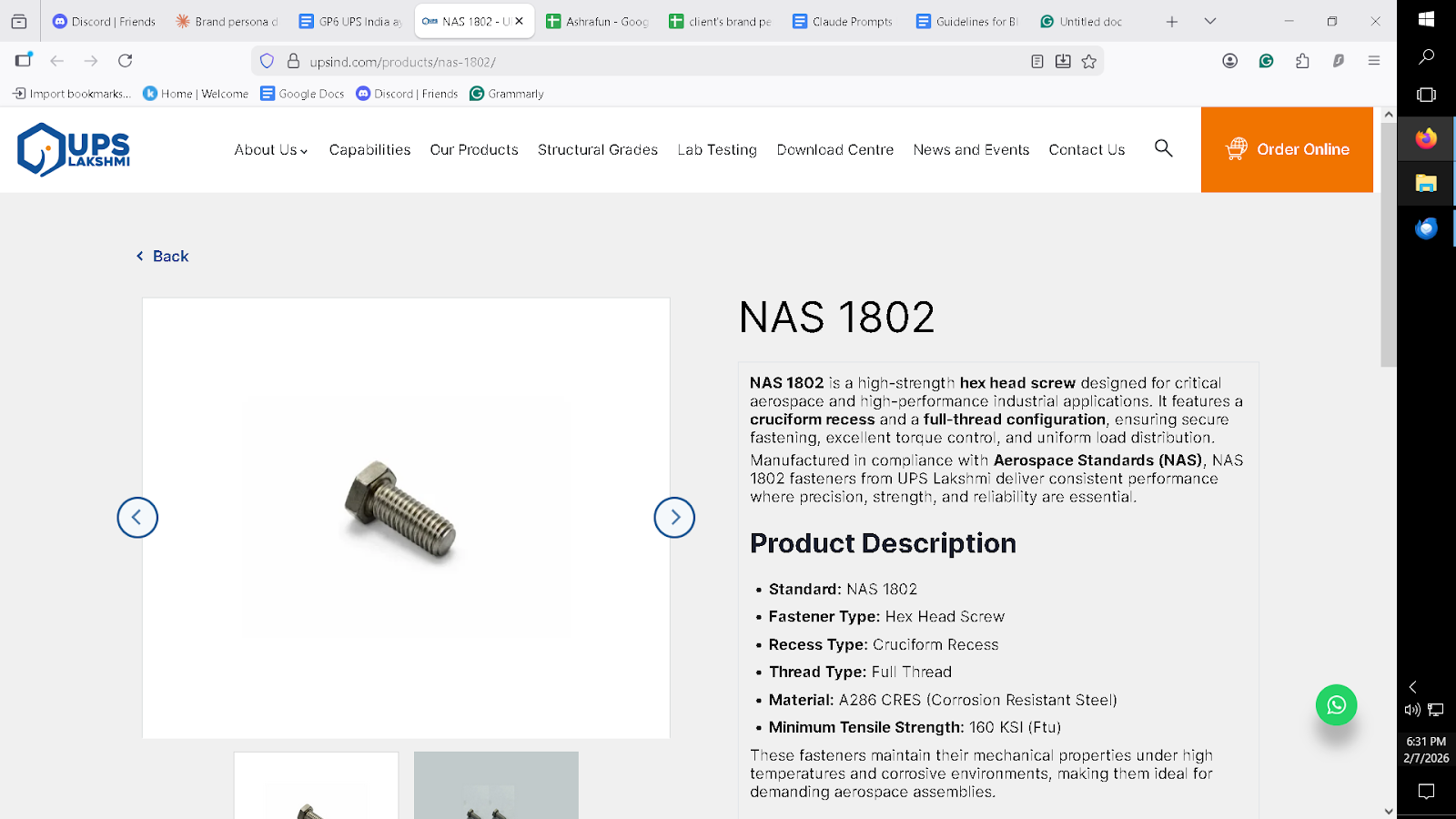
Task: Open the Firefox extensions puzzle icon
Action: click(1302, 61)
